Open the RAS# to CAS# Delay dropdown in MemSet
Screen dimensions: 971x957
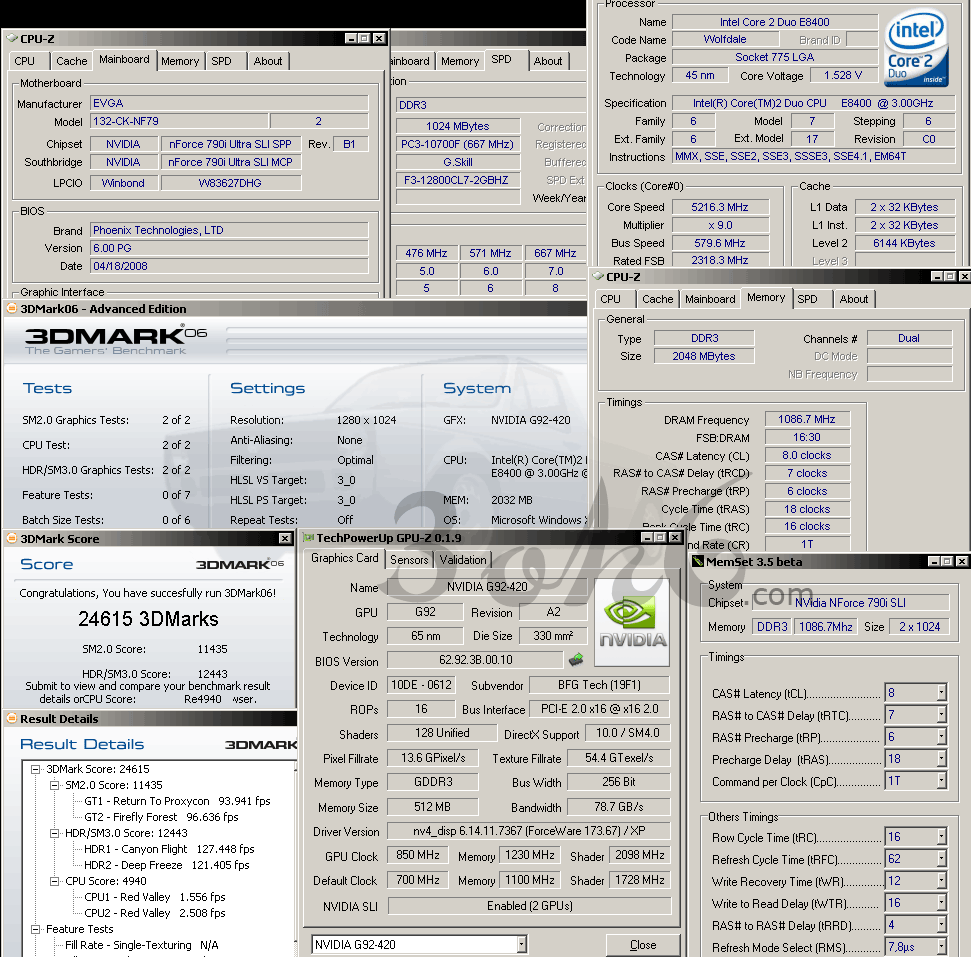[941, 715]
